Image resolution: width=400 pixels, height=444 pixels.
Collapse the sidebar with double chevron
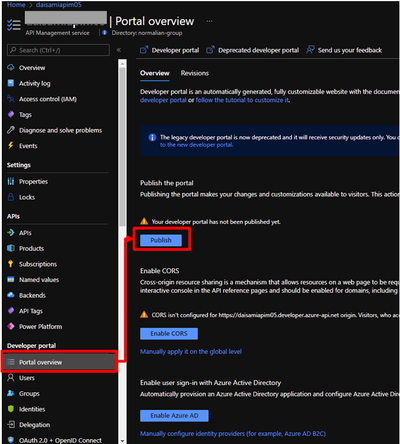119,50
